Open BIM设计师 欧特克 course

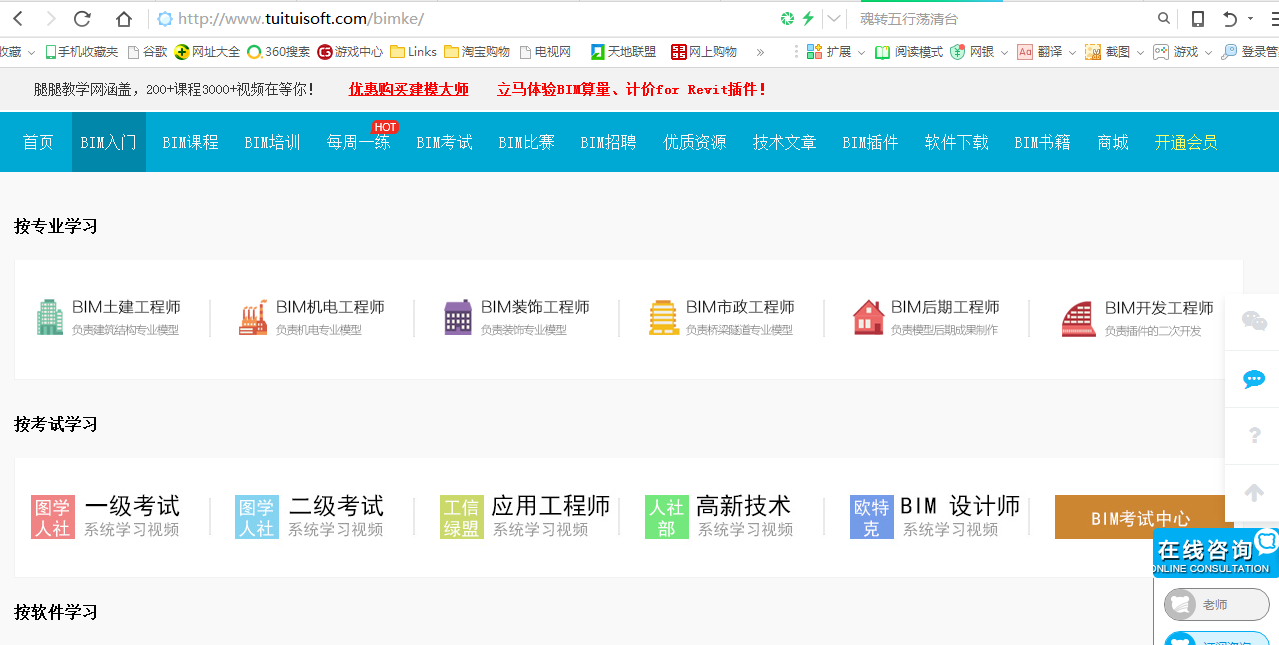(x=935, y=517)
